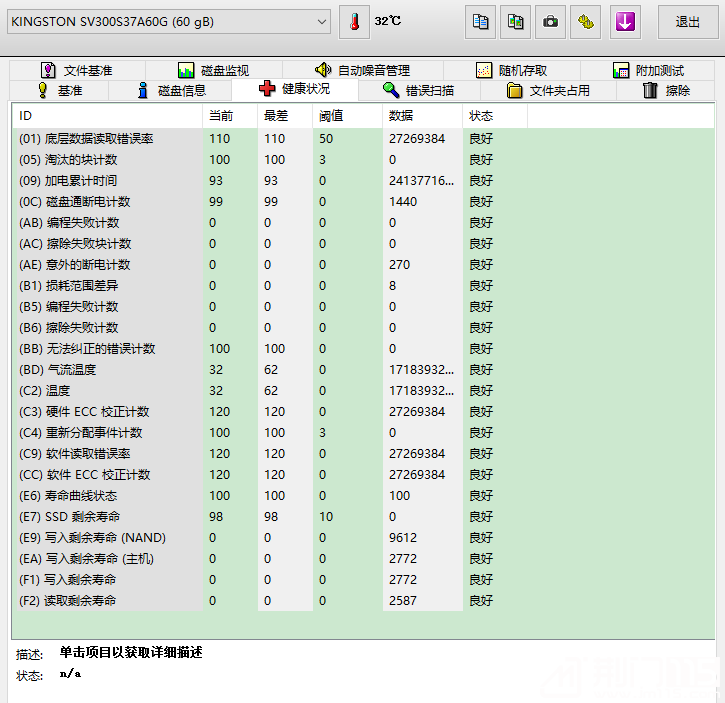Select the (C2) 温度 row

pyautogui.click(x=363, y=391)
